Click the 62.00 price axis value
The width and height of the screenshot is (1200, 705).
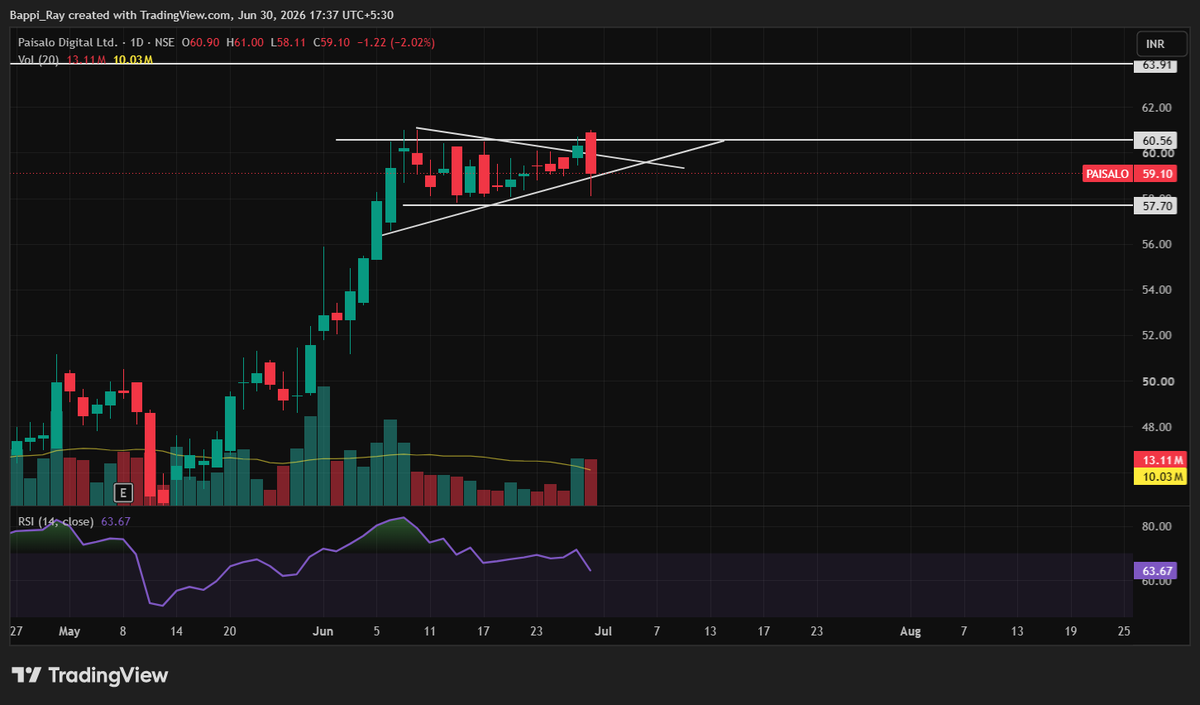pos(1157,107)
